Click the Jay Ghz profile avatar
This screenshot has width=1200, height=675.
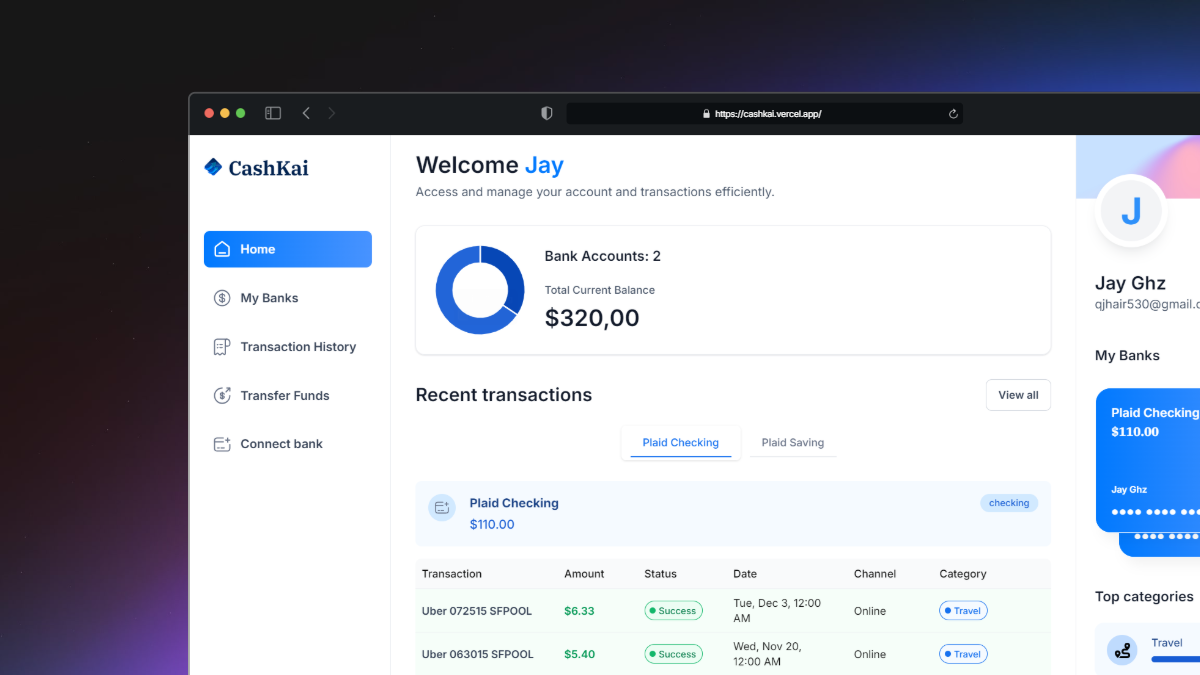[1131, 211]
